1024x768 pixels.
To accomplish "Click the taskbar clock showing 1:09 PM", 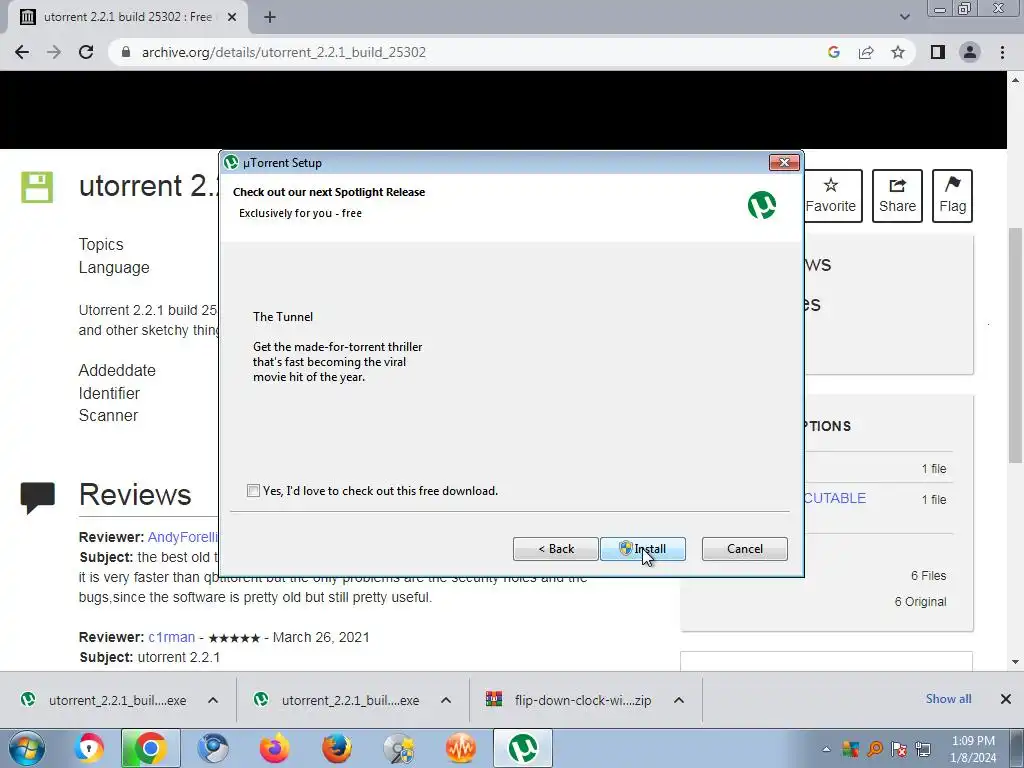I will point(973,749).
